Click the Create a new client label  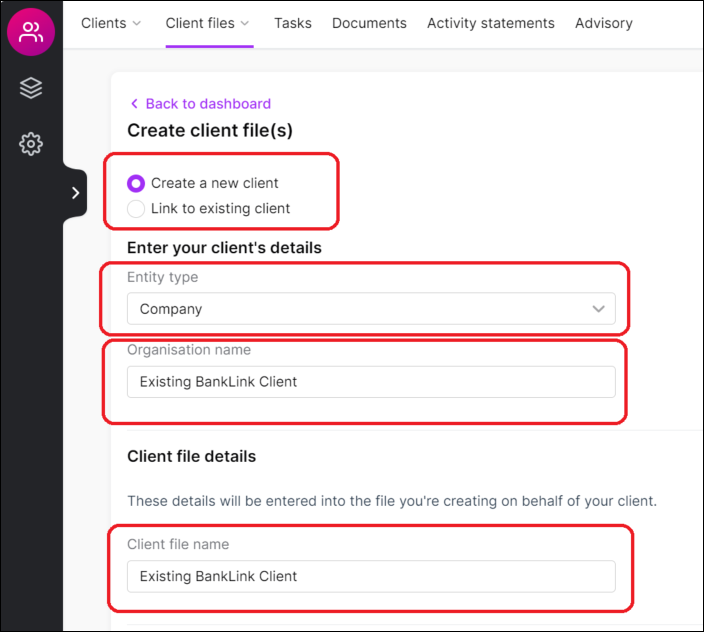(215, 183)
